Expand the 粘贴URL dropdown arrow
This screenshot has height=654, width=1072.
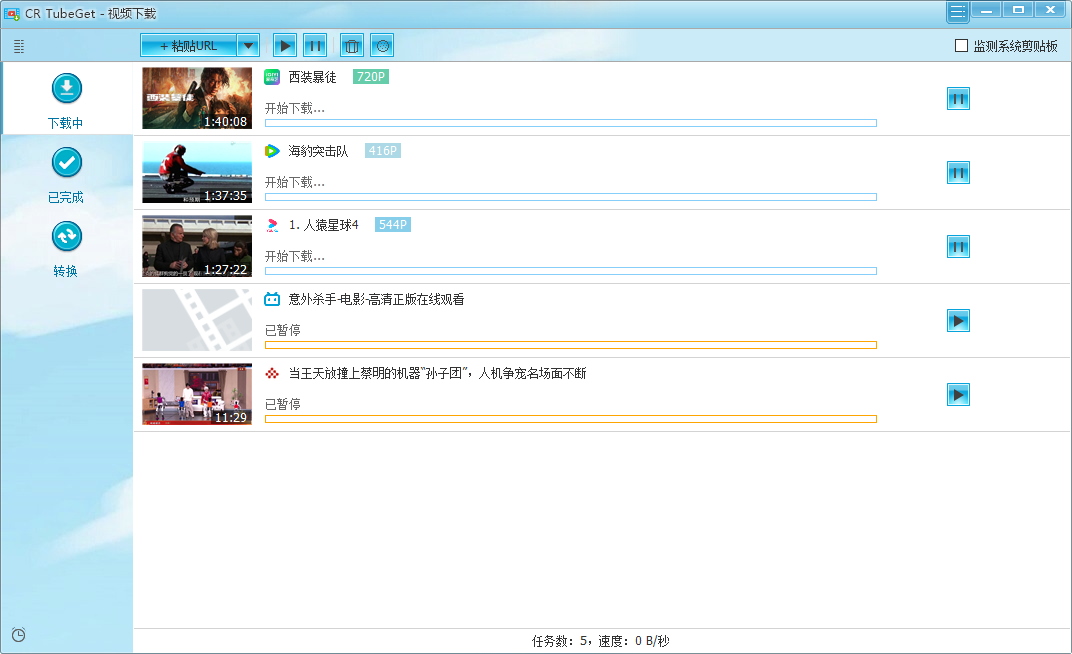249,45
